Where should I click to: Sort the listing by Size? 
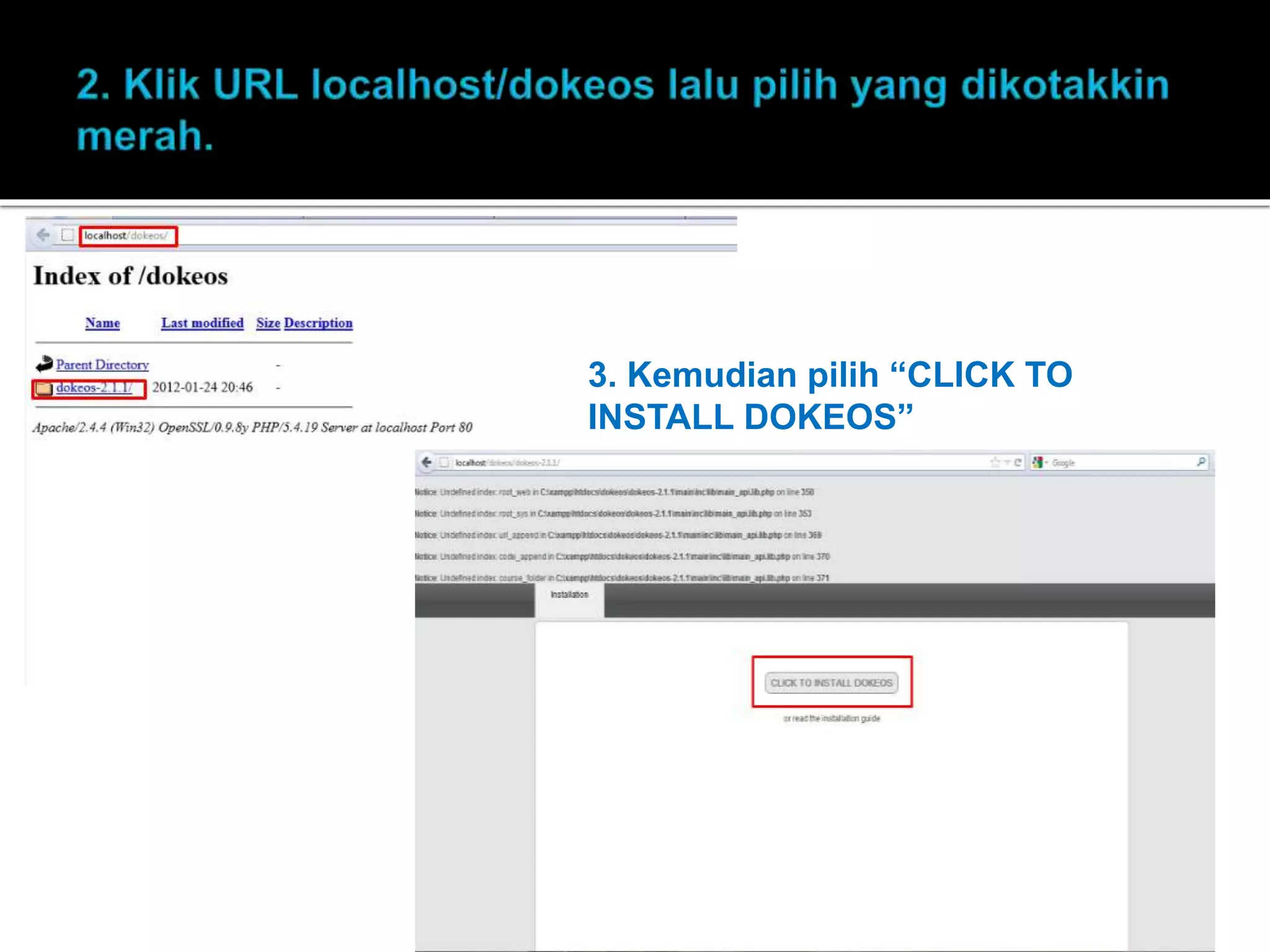coord(268,323)
